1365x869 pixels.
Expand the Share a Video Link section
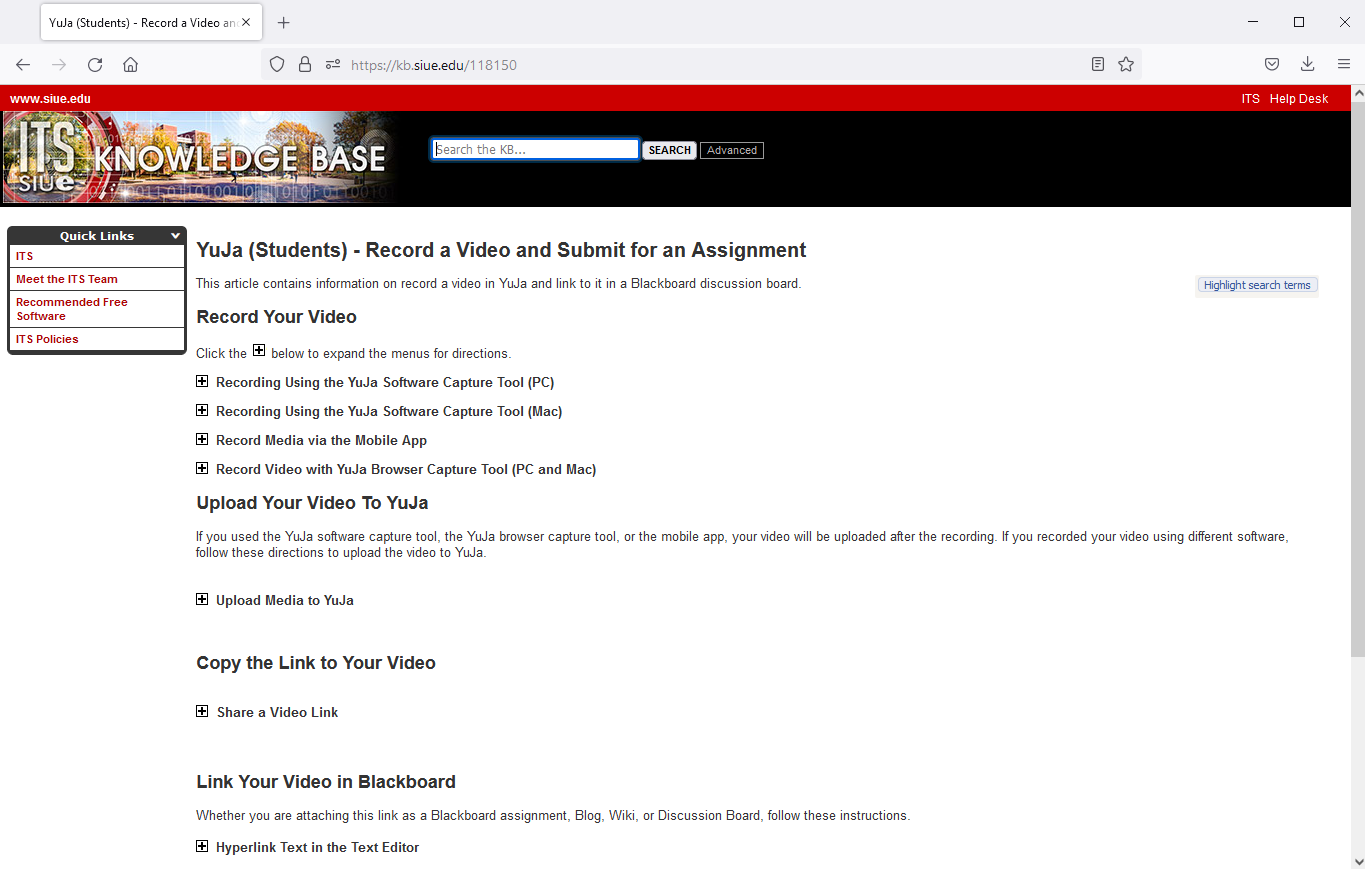click(x=203, y=712)
